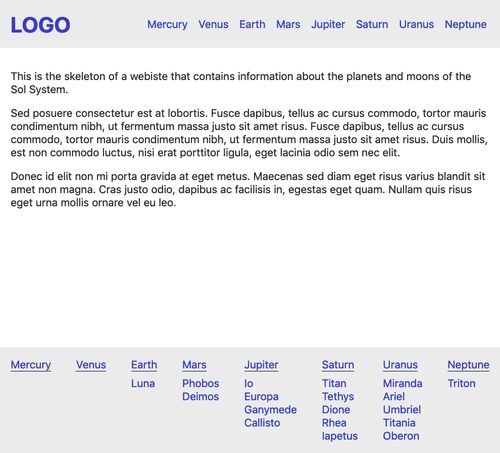This screenshot has height=453, width=500.
Task: Select the Callisto moon link
Action: tap(262, 423)
